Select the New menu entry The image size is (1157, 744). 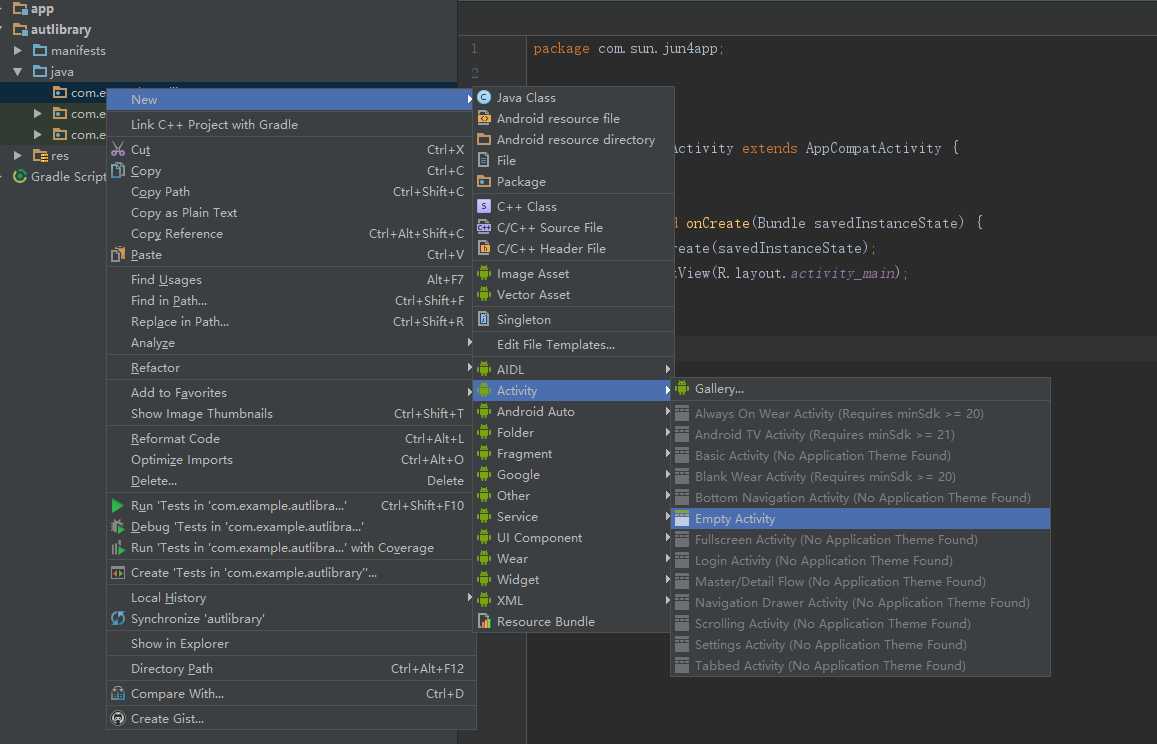(x=291, y=100)
